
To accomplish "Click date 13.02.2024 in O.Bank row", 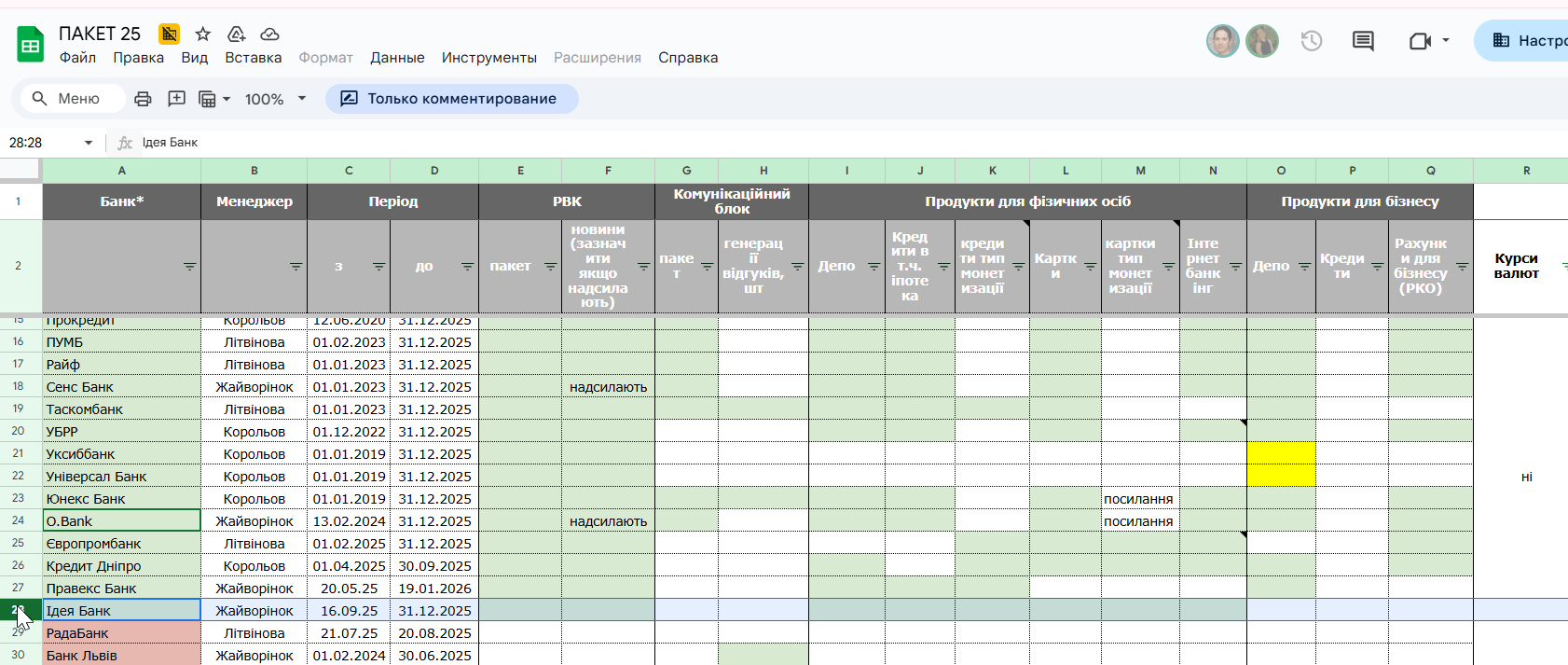I will click(349, 520).
